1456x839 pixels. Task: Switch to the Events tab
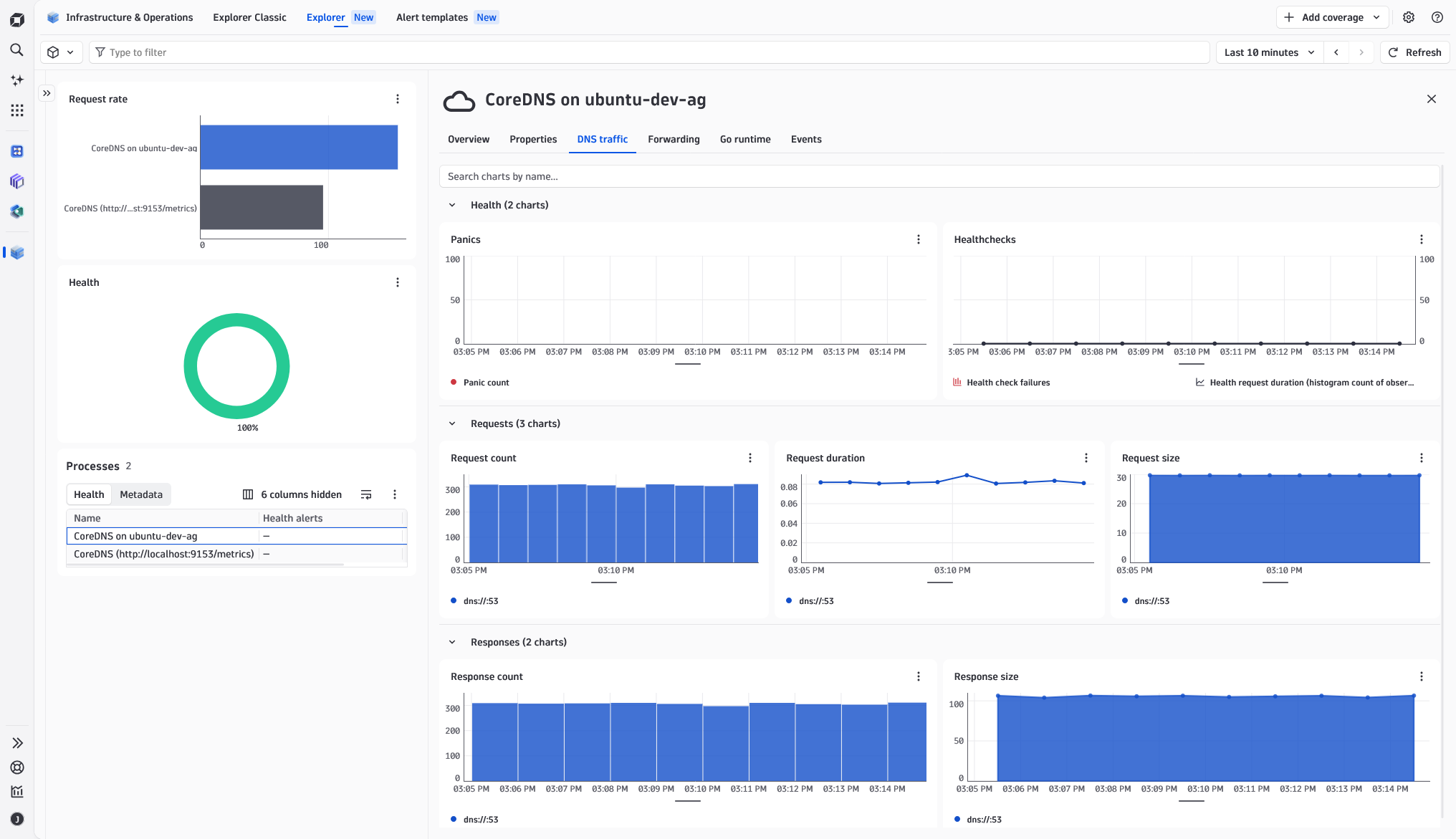(x=806, y=139)
